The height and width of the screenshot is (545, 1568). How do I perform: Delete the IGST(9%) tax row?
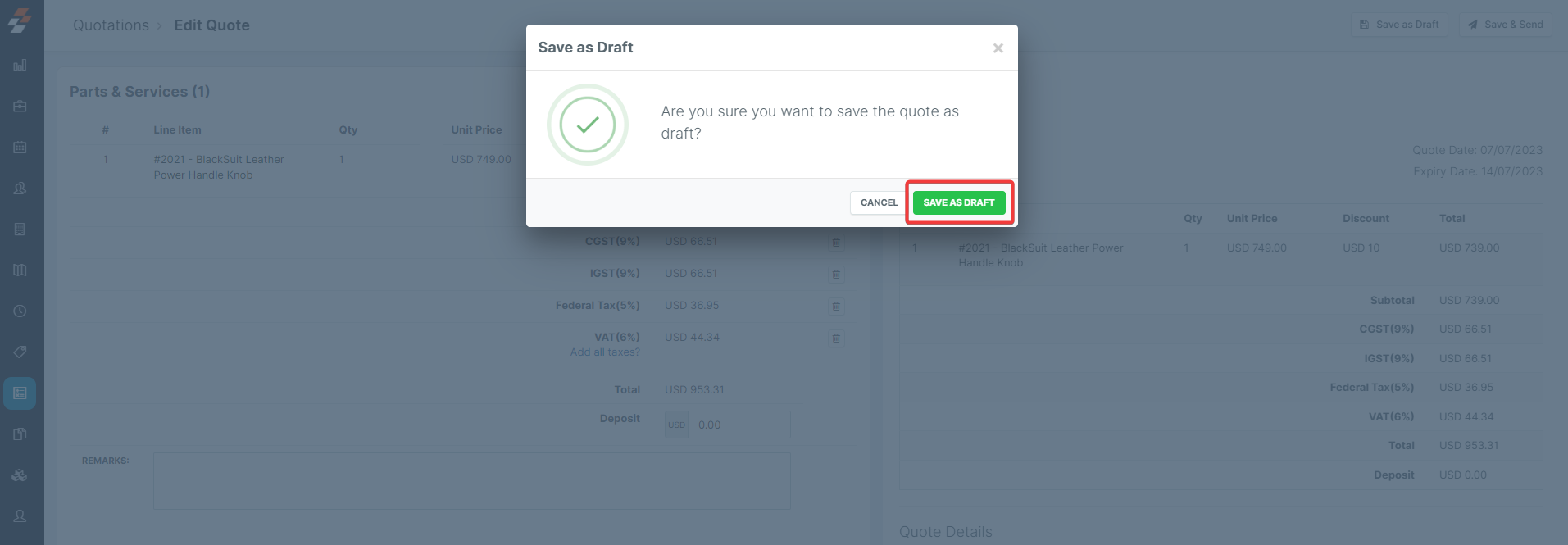point(836,275)
